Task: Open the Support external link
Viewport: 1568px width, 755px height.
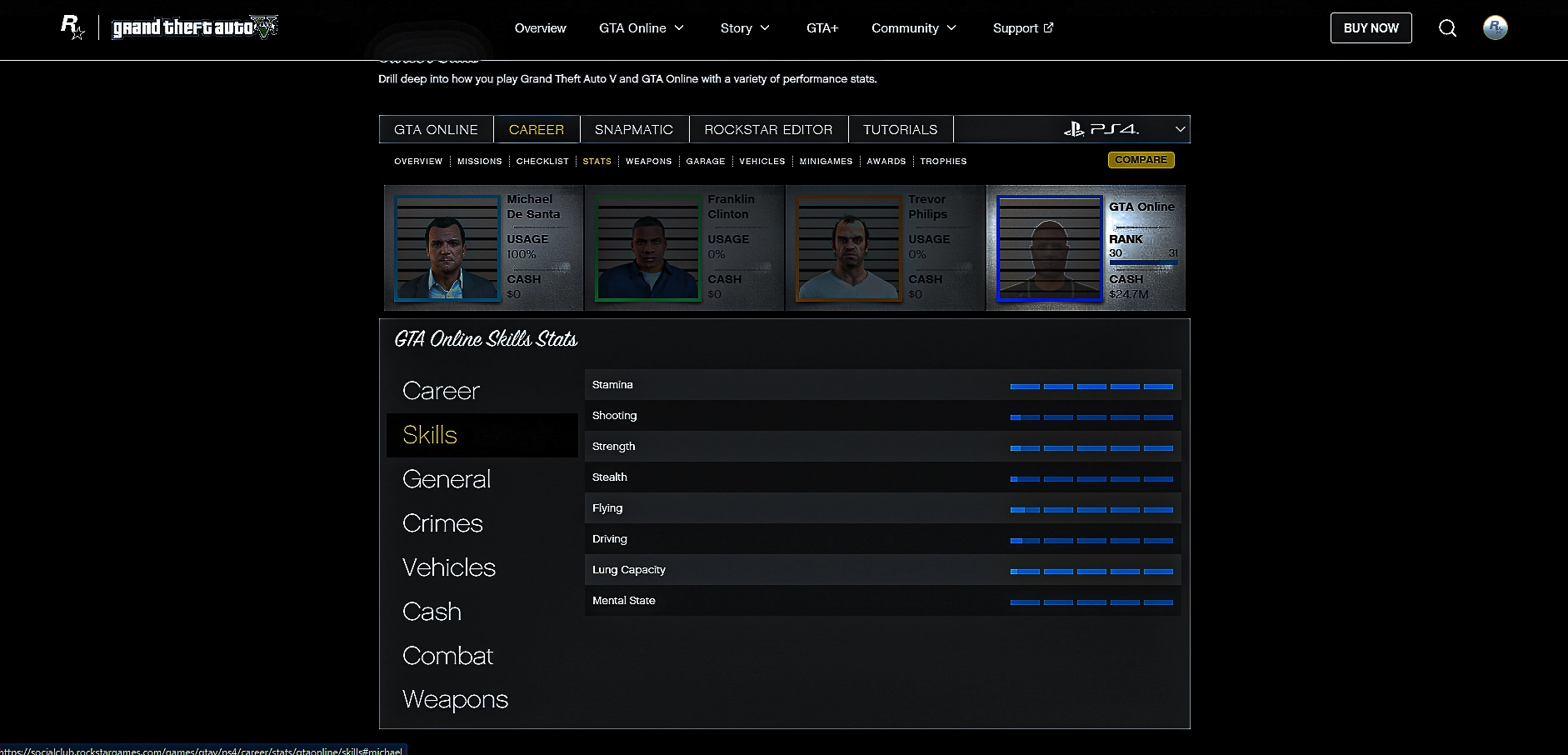Action: 1022,28
